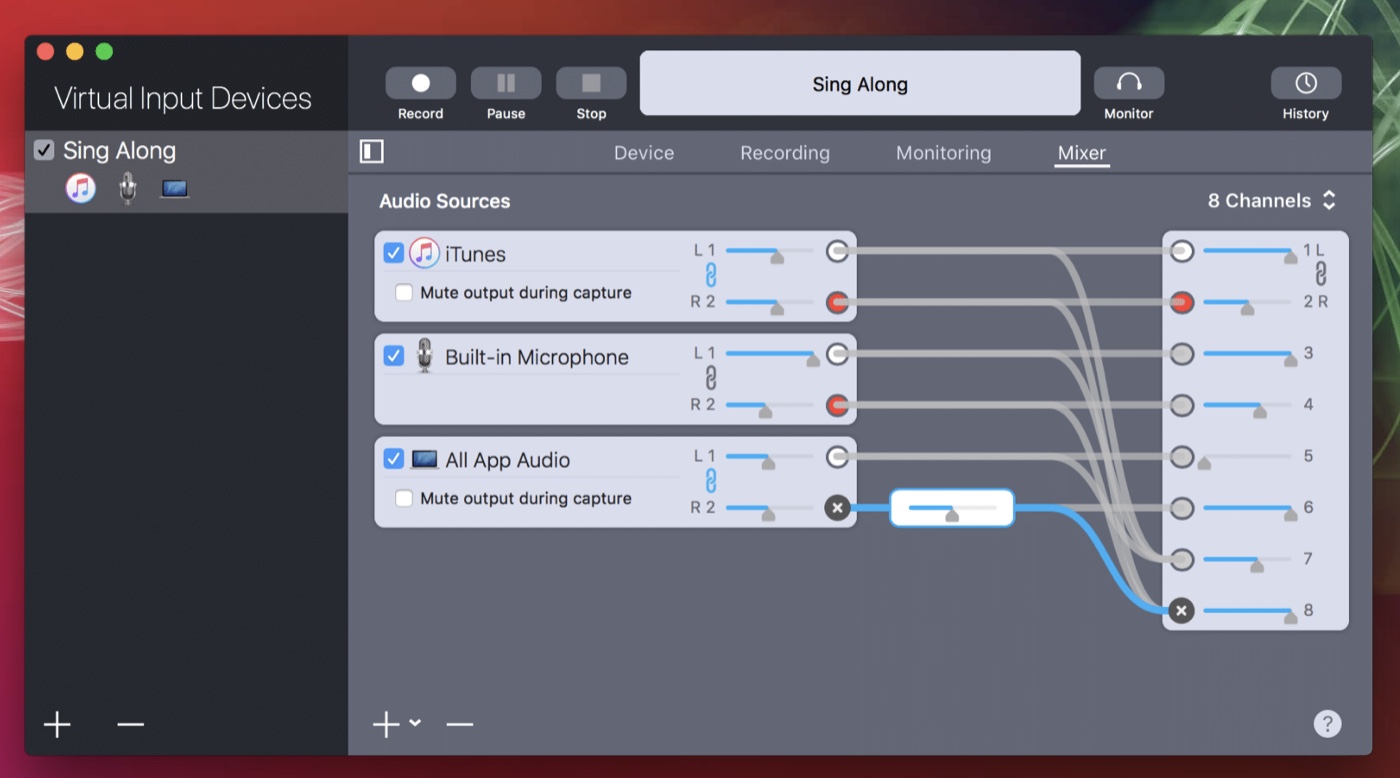Open the recording History

click(x=1305, y=84)
